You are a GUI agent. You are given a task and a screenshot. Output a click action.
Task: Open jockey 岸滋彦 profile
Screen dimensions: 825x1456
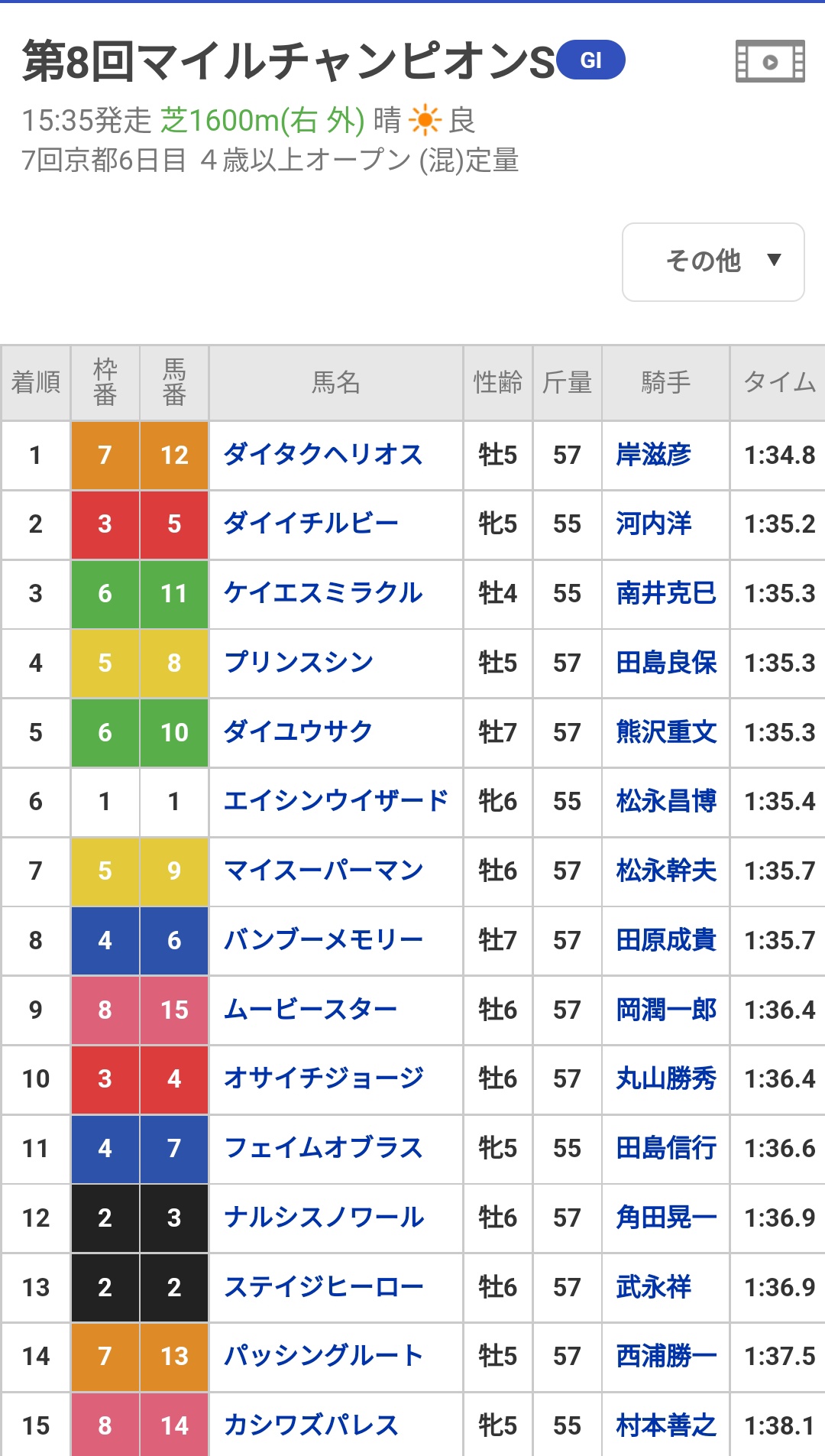coord(654,456)
